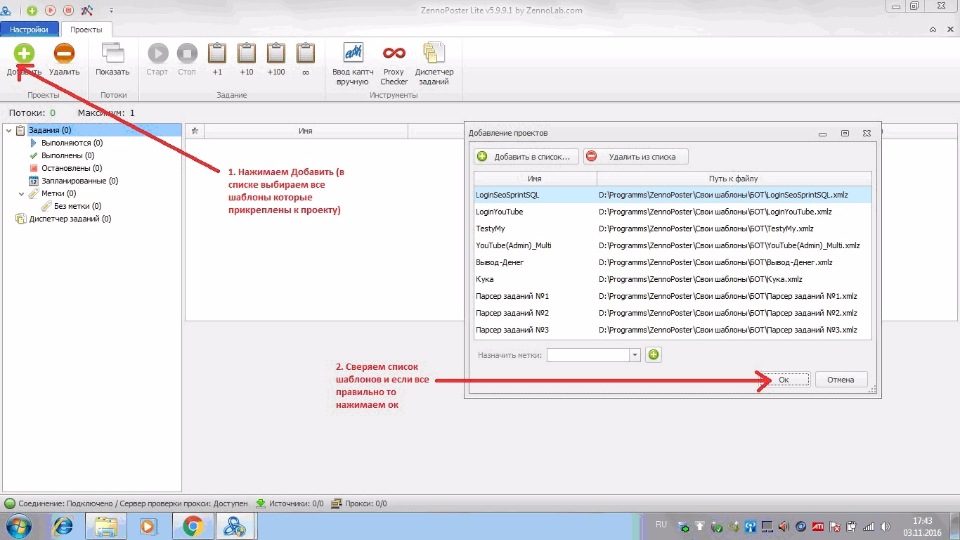Click quick-access play icon in title bar

[x=50, y=10]
